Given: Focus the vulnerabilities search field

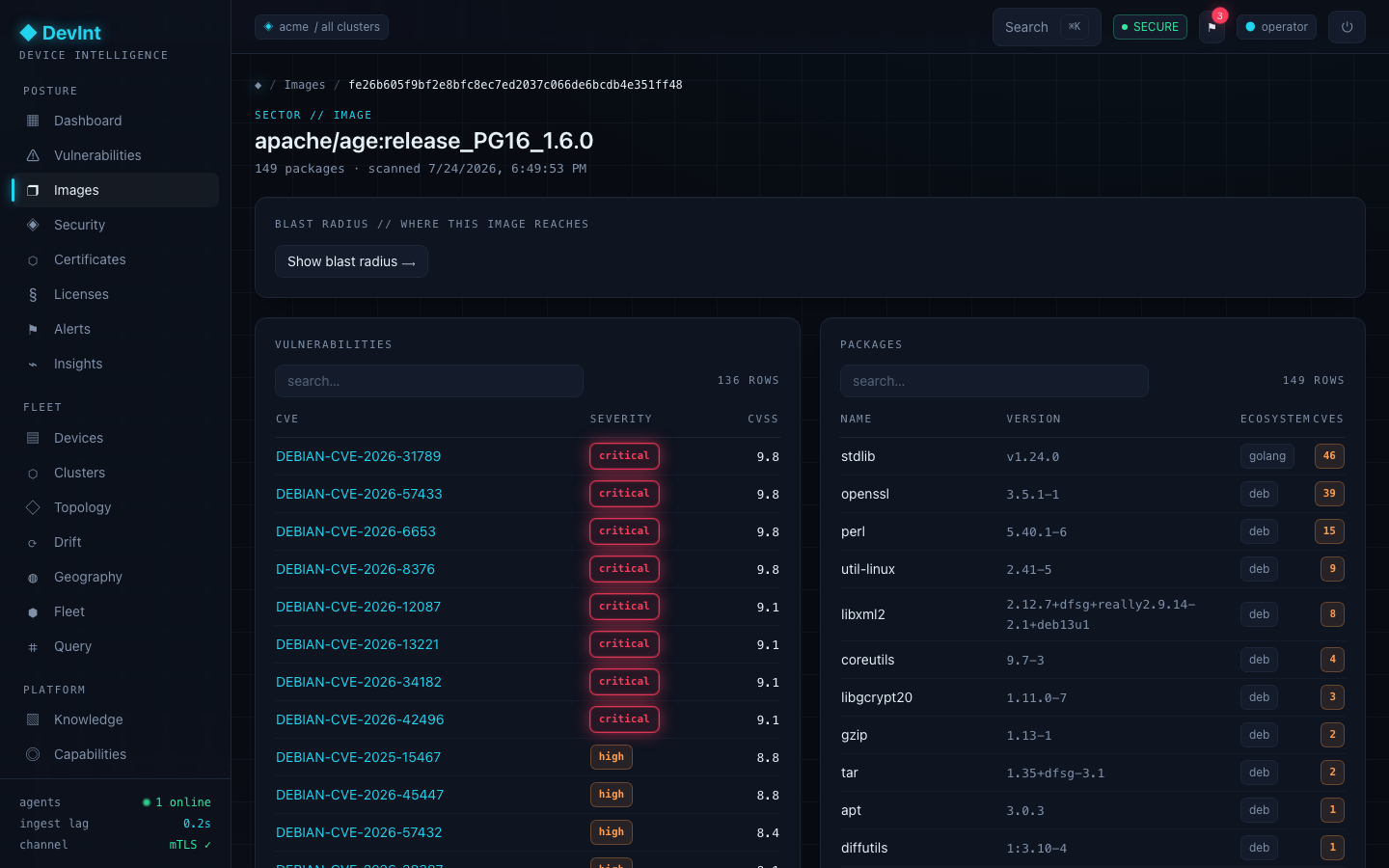Looking at the screenshot, I should point(429,381).
